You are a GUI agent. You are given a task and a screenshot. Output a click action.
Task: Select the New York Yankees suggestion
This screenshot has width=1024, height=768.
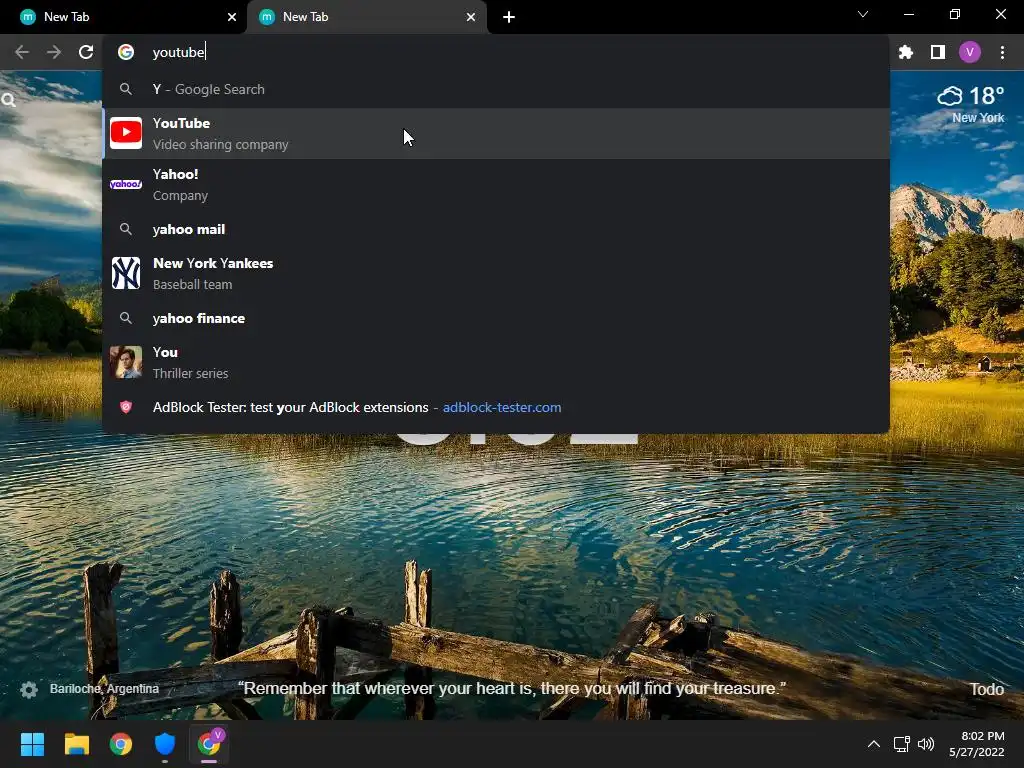click(496, 273)
